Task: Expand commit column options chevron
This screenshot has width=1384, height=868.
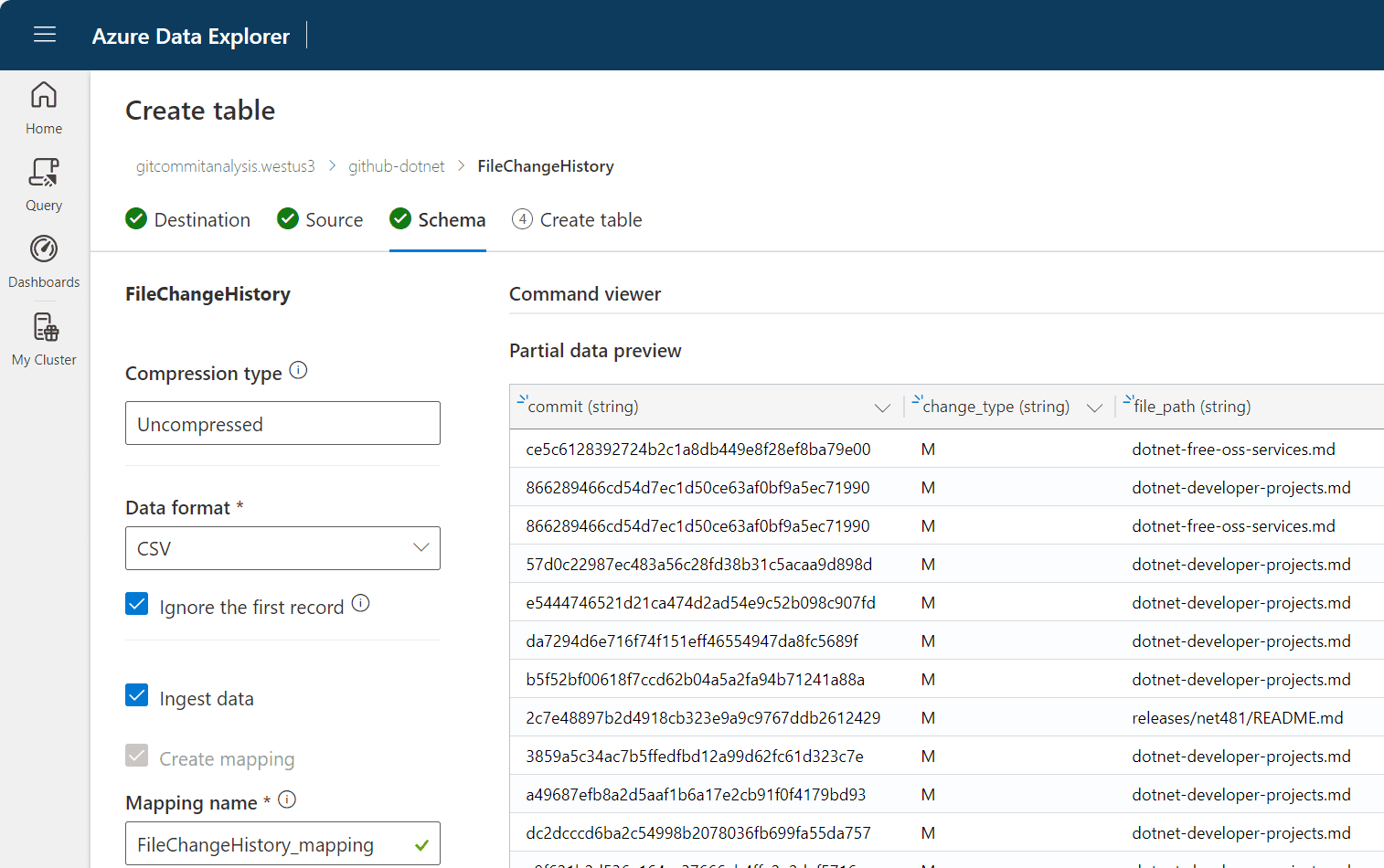Action: (882, 408)
